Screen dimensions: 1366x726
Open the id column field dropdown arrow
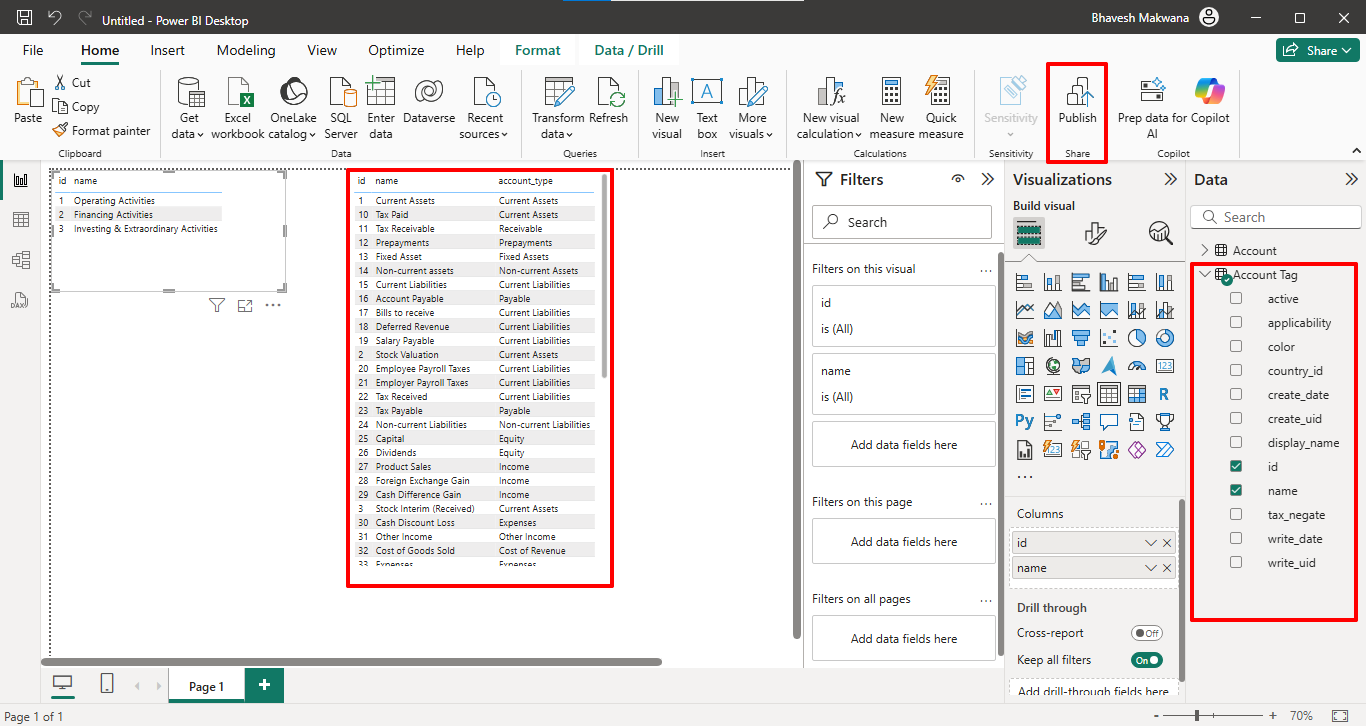tap(1150, 543)
